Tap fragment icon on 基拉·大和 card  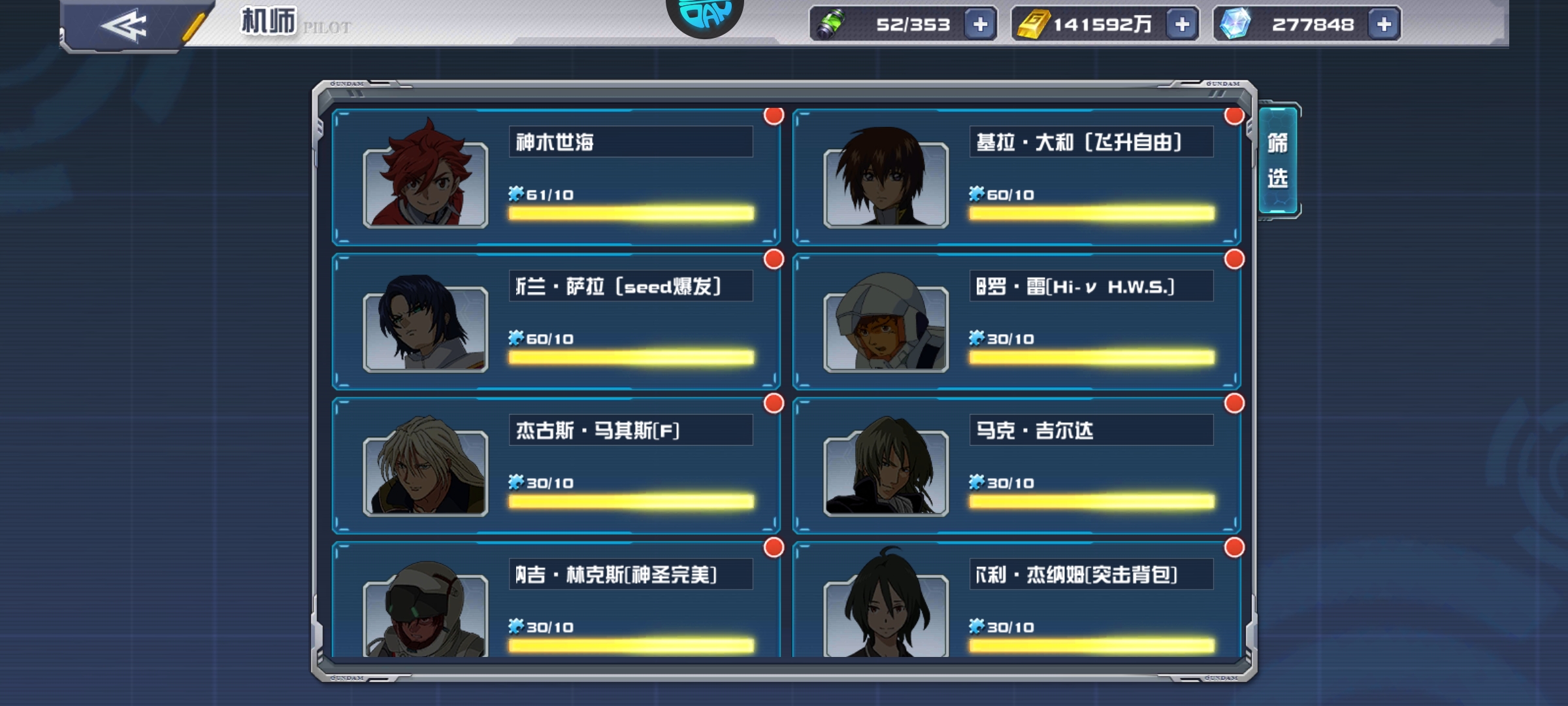tap(976, 193)
